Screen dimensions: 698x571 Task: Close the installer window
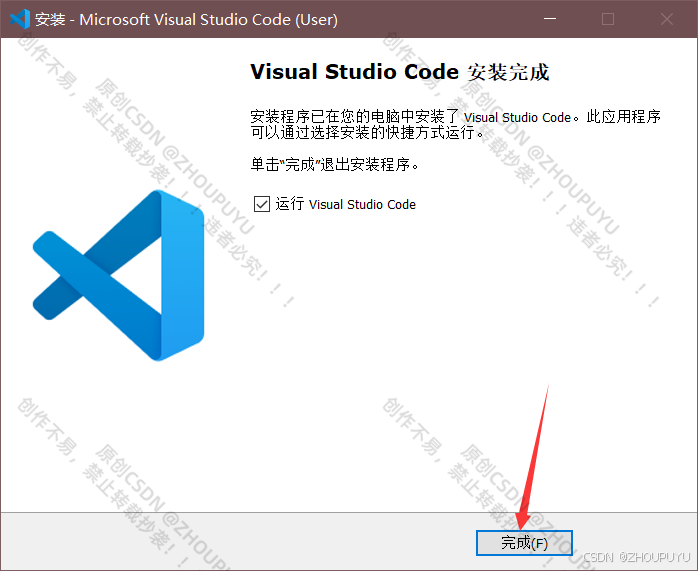[667, 19]
